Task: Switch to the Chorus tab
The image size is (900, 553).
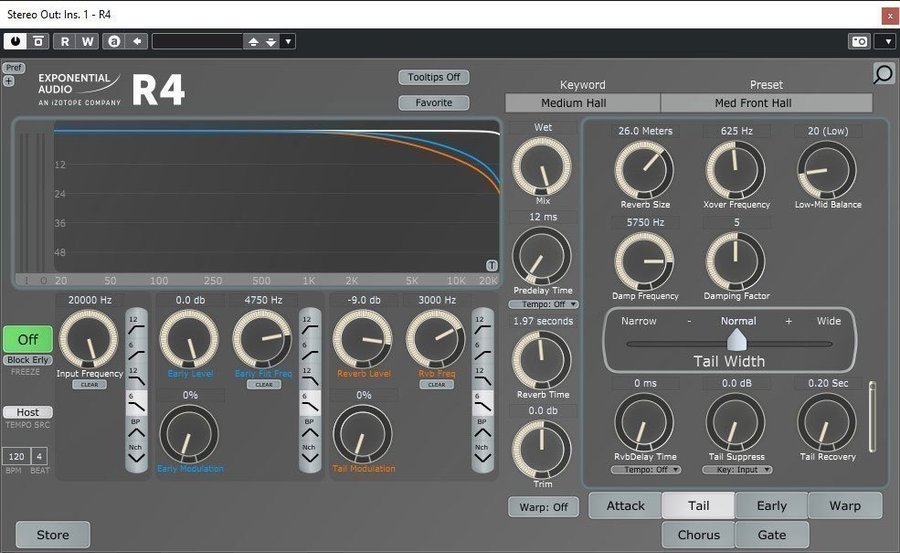Action: [x=698, y=535]
